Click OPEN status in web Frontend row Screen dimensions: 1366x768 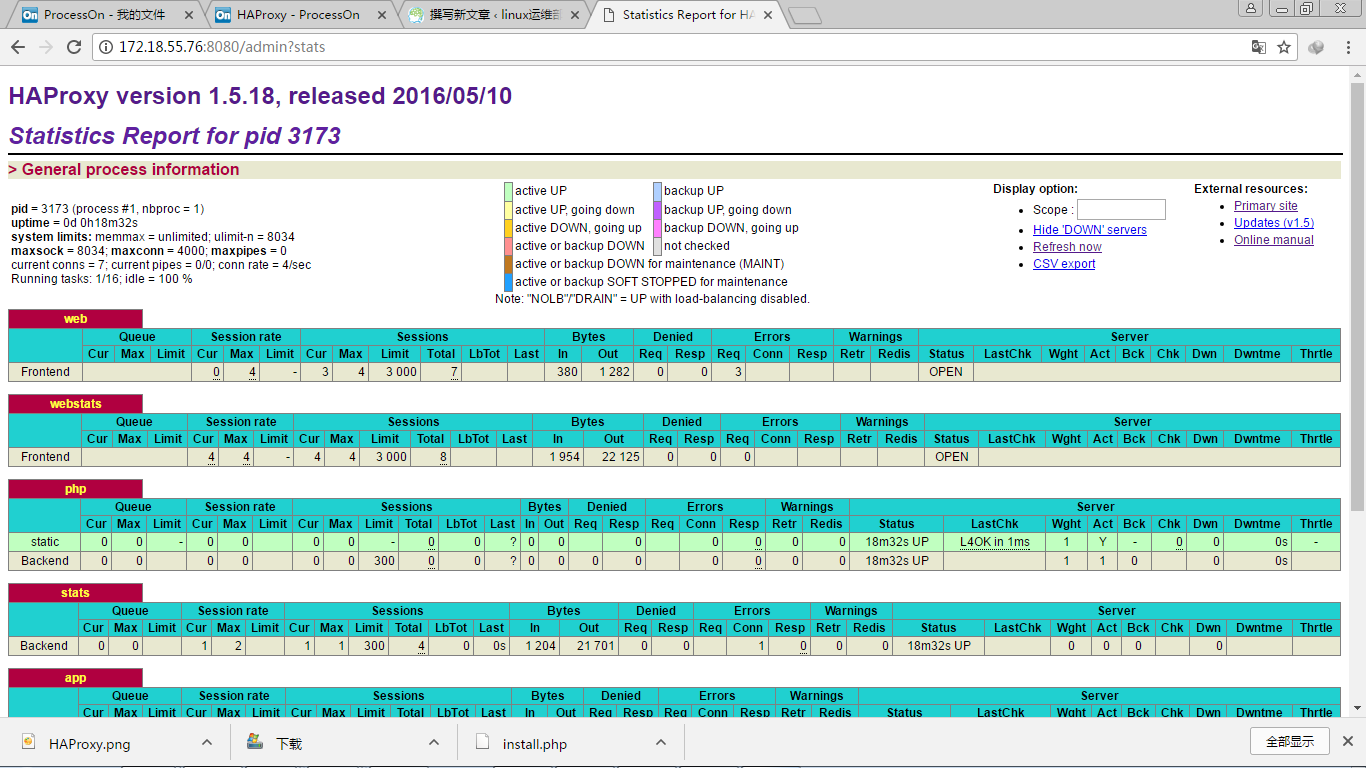[946, 372]
